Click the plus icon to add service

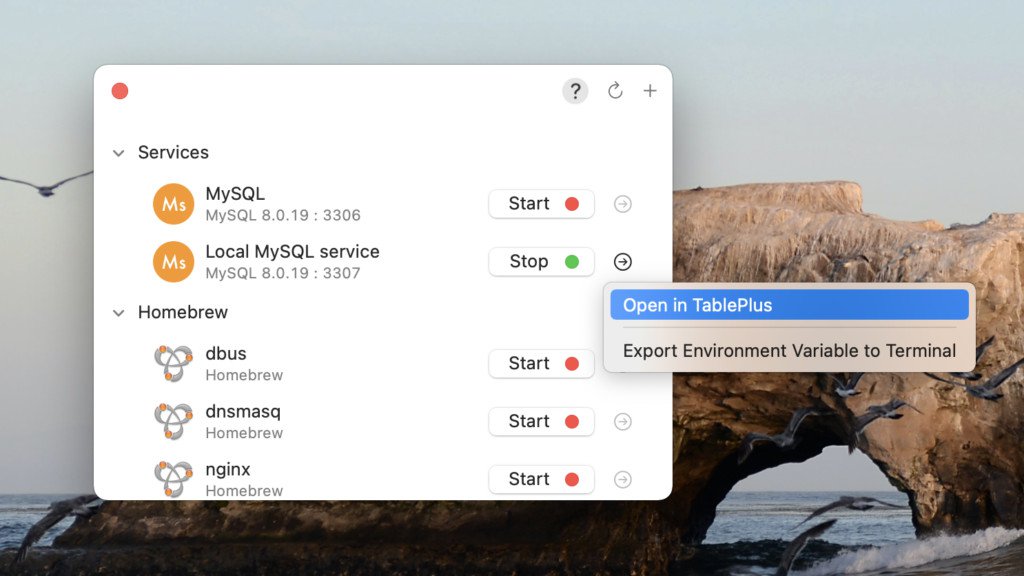click(650, 91)
